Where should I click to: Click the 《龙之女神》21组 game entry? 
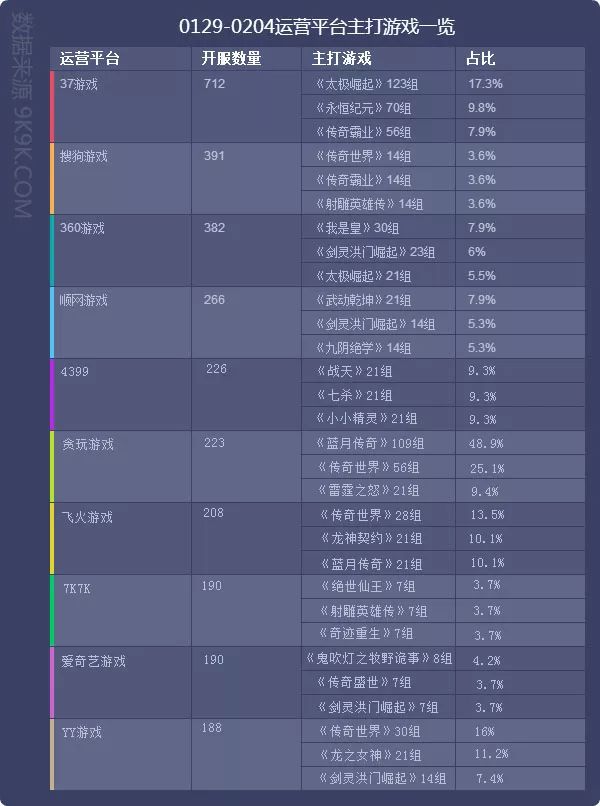pos(367,755)
